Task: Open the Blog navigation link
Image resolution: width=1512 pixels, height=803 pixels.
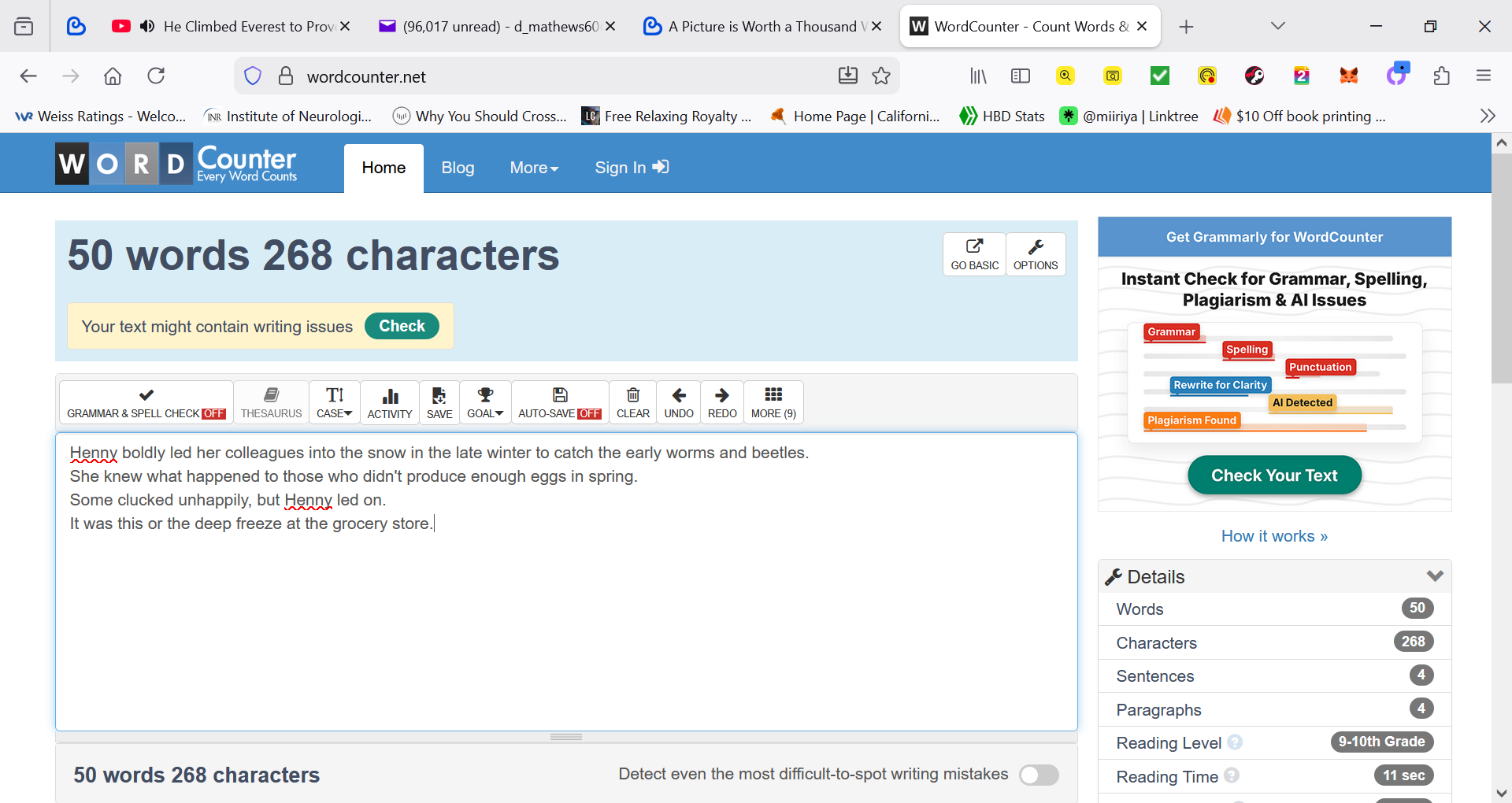Action: point(458,168)
